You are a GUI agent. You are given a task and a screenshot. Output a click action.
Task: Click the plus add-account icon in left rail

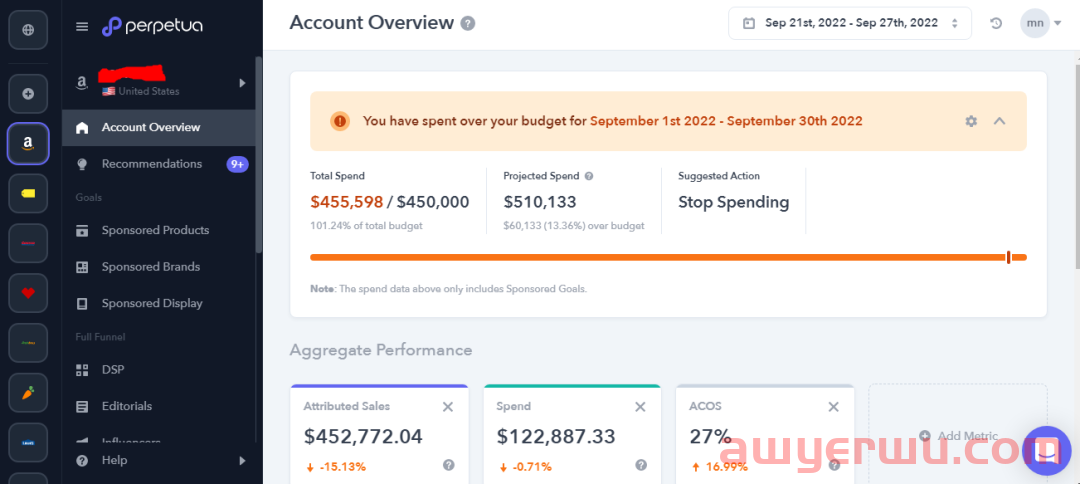coord(28,94)
